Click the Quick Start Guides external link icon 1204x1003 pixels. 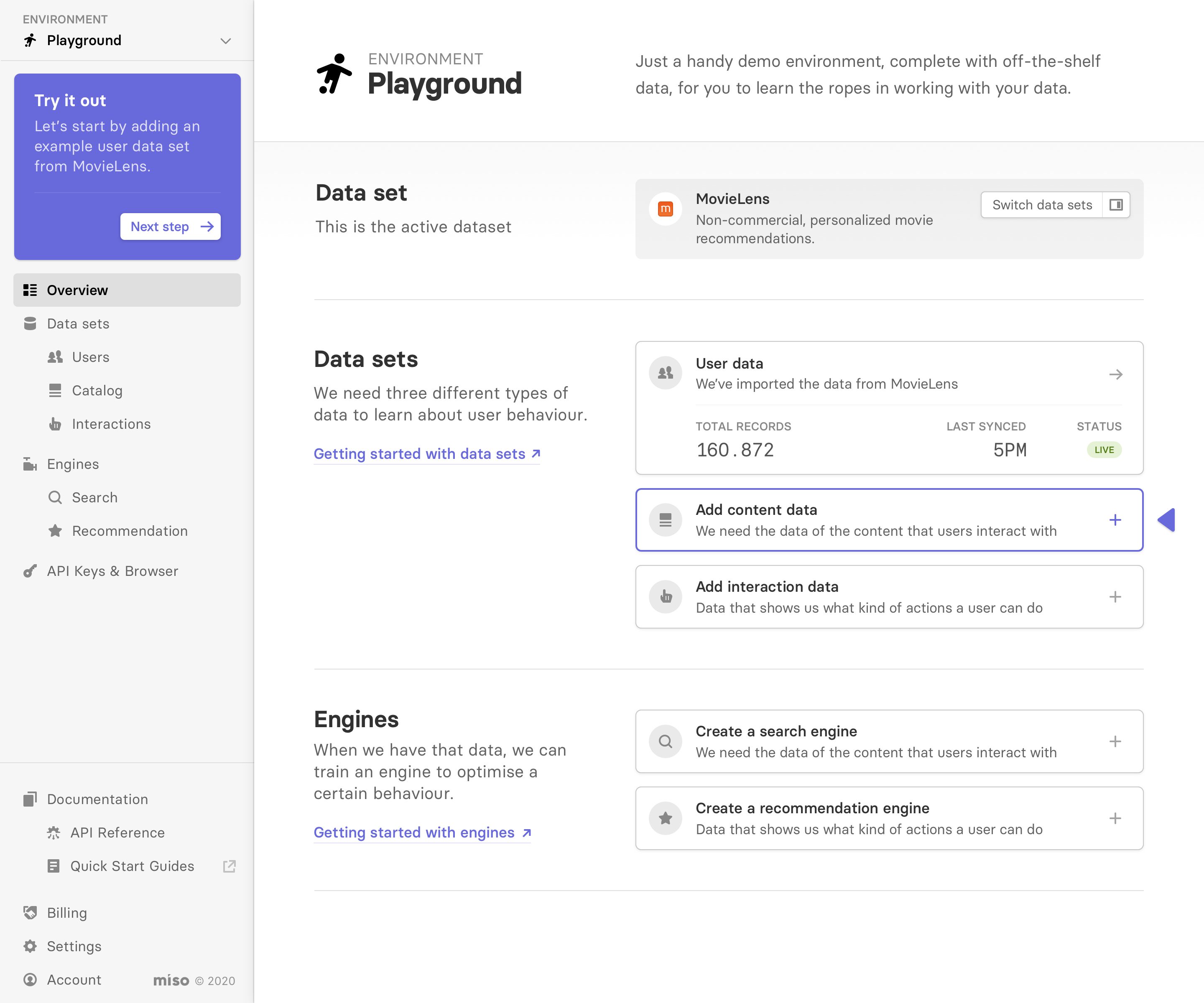230,866
